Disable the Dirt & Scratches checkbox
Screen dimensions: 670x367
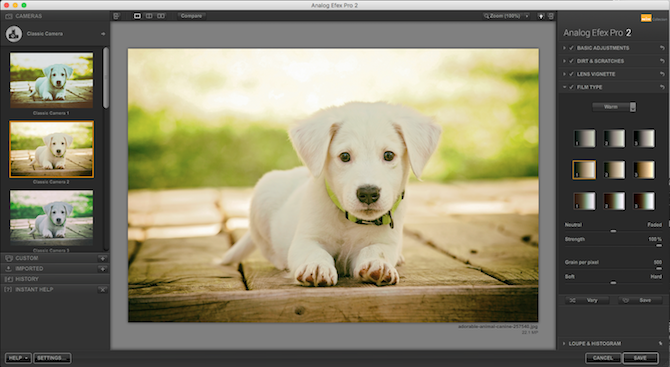click(x=571, y=61)
